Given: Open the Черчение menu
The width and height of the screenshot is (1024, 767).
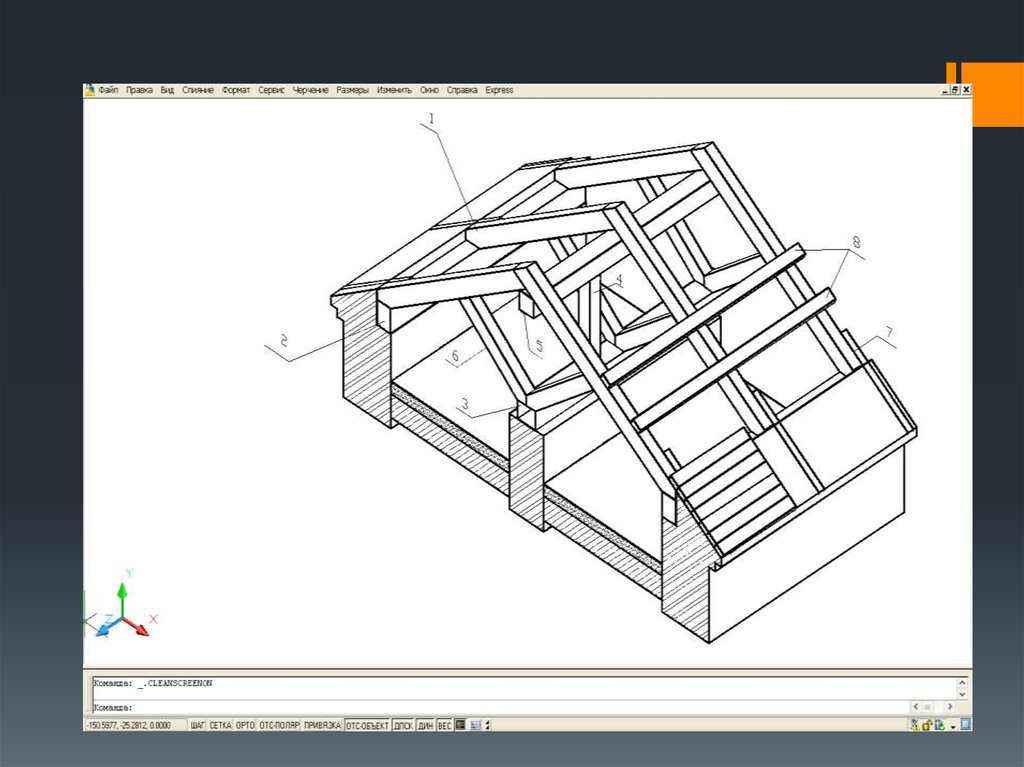Looking at the screenshot, I should click(310, 90).
